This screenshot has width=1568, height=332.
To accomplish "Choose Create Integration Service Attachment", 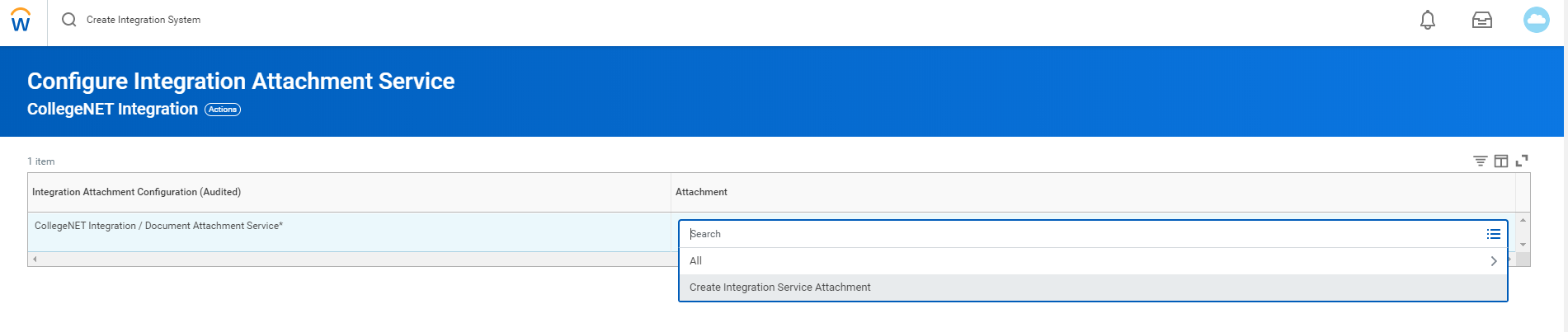I will [x=779, y=288].
